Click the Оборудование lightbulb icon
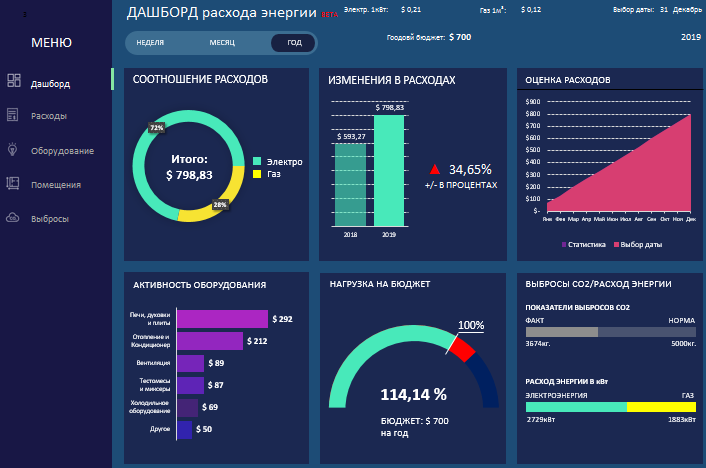This screenshot has height=468, width=706. pyautogui.click(x=13, y=149)
